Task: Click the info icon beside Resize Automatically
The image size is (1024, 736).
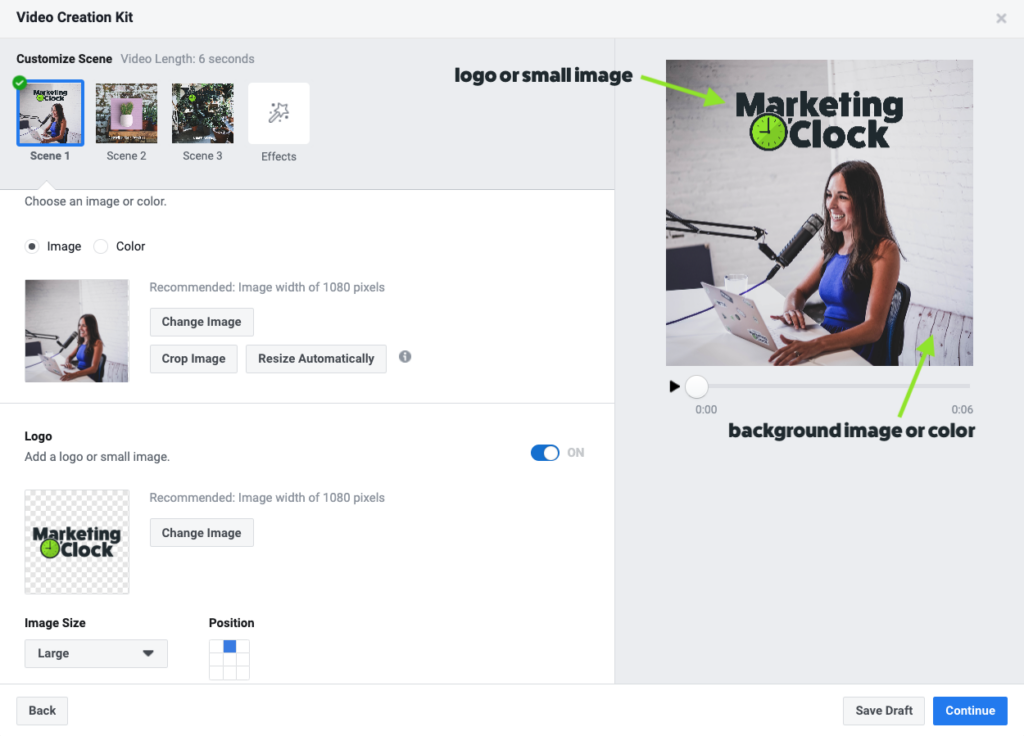Action: pyautogui.click(x=405, y=357)
